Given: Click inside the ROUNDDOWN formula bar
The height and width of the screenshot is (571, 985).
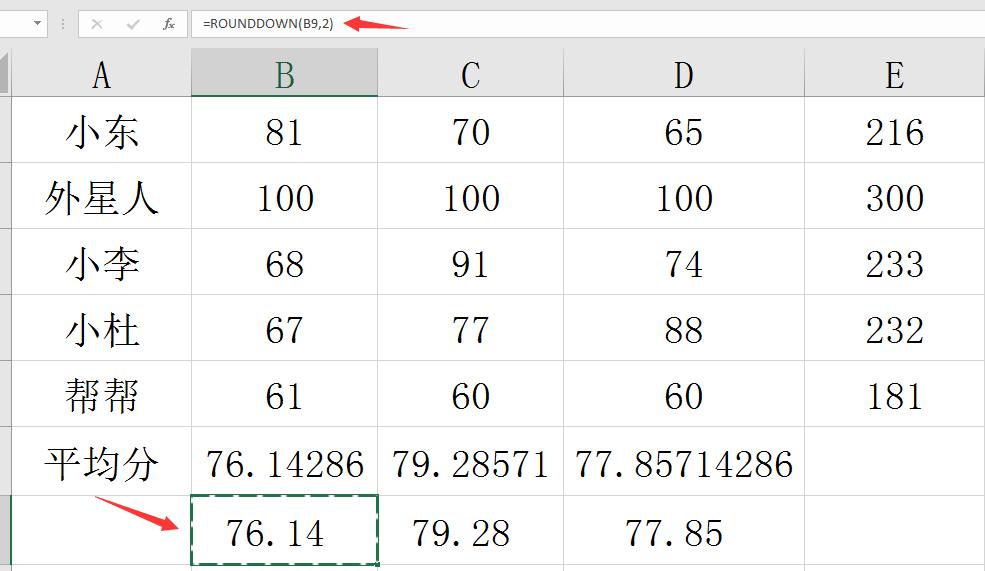Looking at the screenshot, I should click(x=587, y=24).
